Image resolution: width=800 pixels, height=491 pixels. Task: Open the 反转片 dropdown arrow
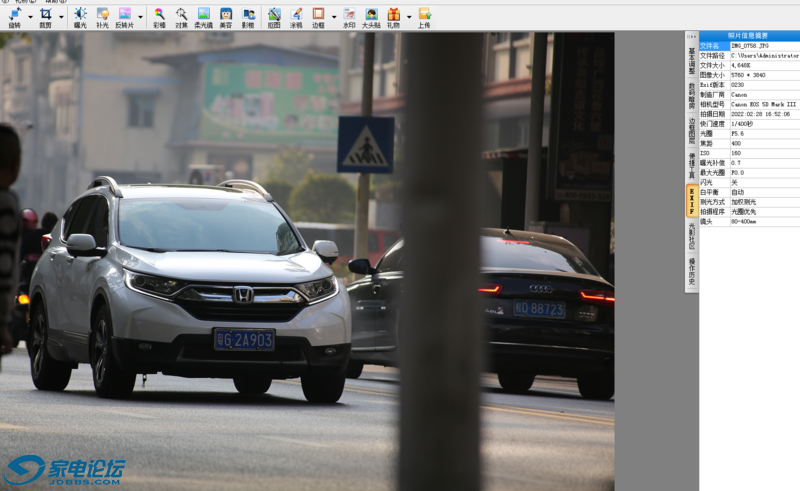140,17
